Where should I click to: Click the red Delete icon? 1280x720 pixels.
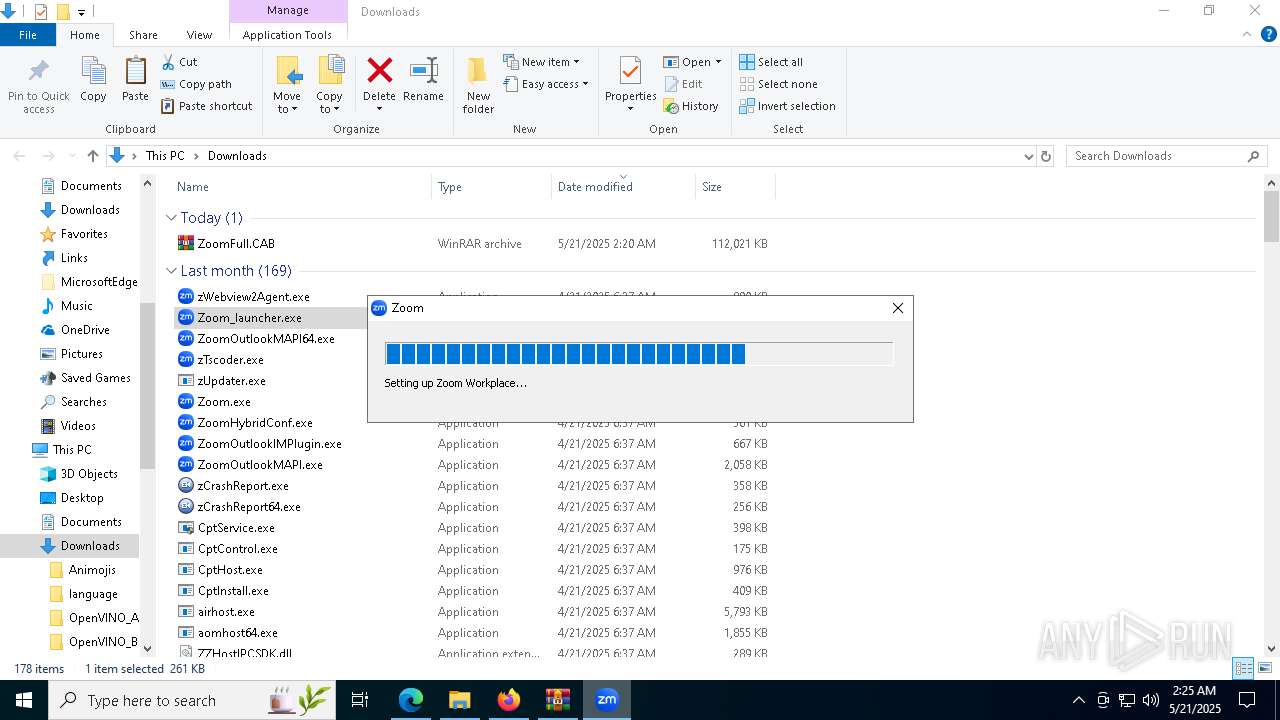click(379, 70)
